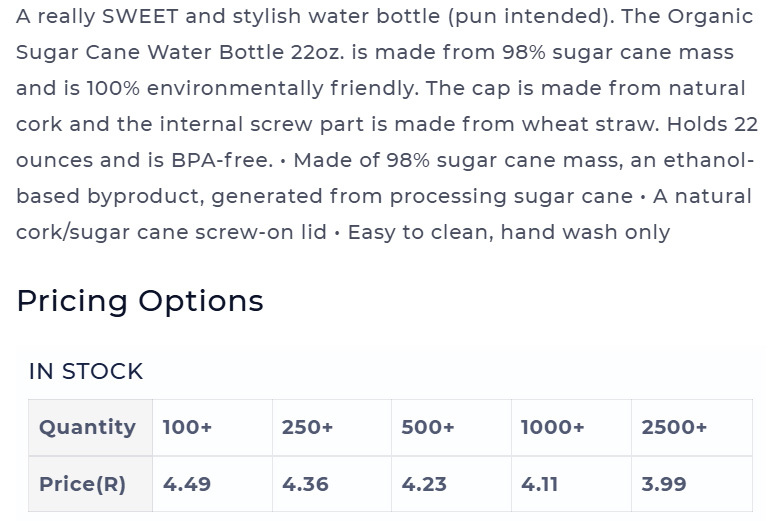This screenshot has width=777, height=521.
Task: Click 'Sugar Cane Water Bottle 22oz.' text
Action: pyautogui.click(x=180, y=53)
